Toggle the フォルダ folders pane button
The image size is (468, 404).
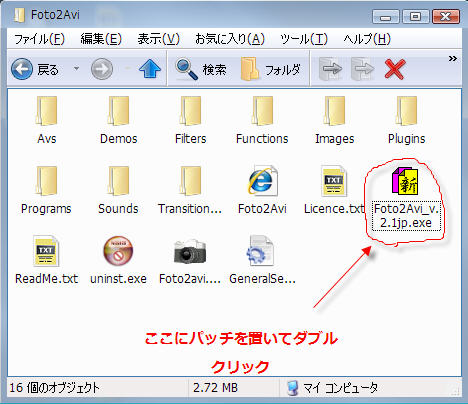click(x=270, y=69)
